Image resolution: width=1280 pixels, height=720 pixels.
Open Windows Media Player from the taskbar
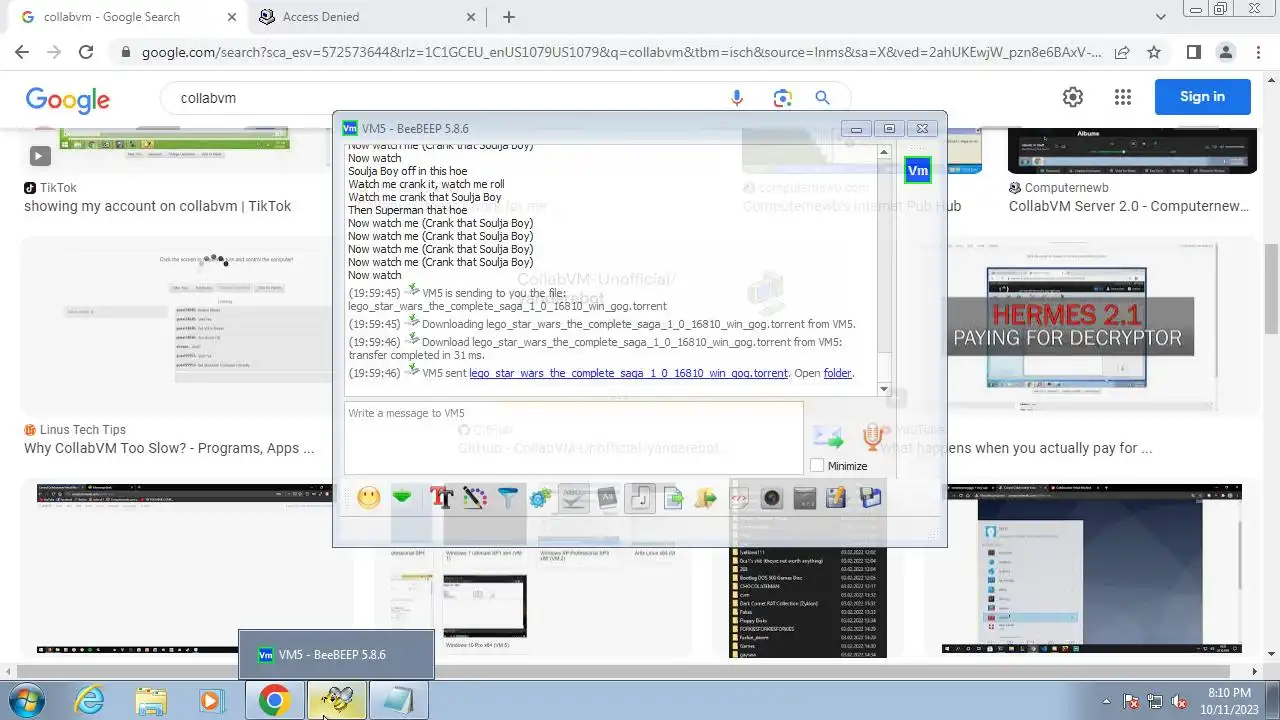(211, 700)
